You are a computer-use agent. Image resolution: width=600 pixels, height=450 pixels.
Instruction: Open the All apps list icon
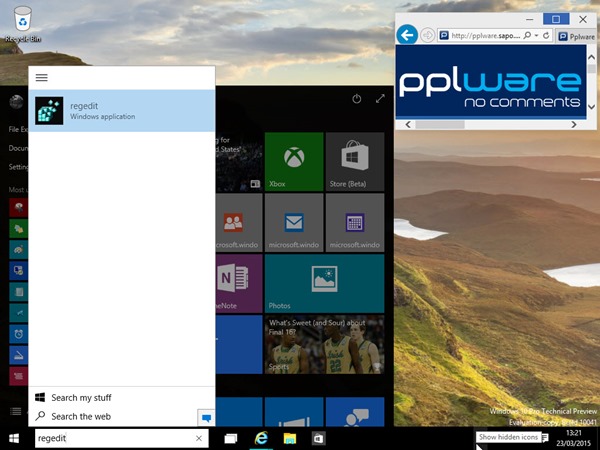16,411
